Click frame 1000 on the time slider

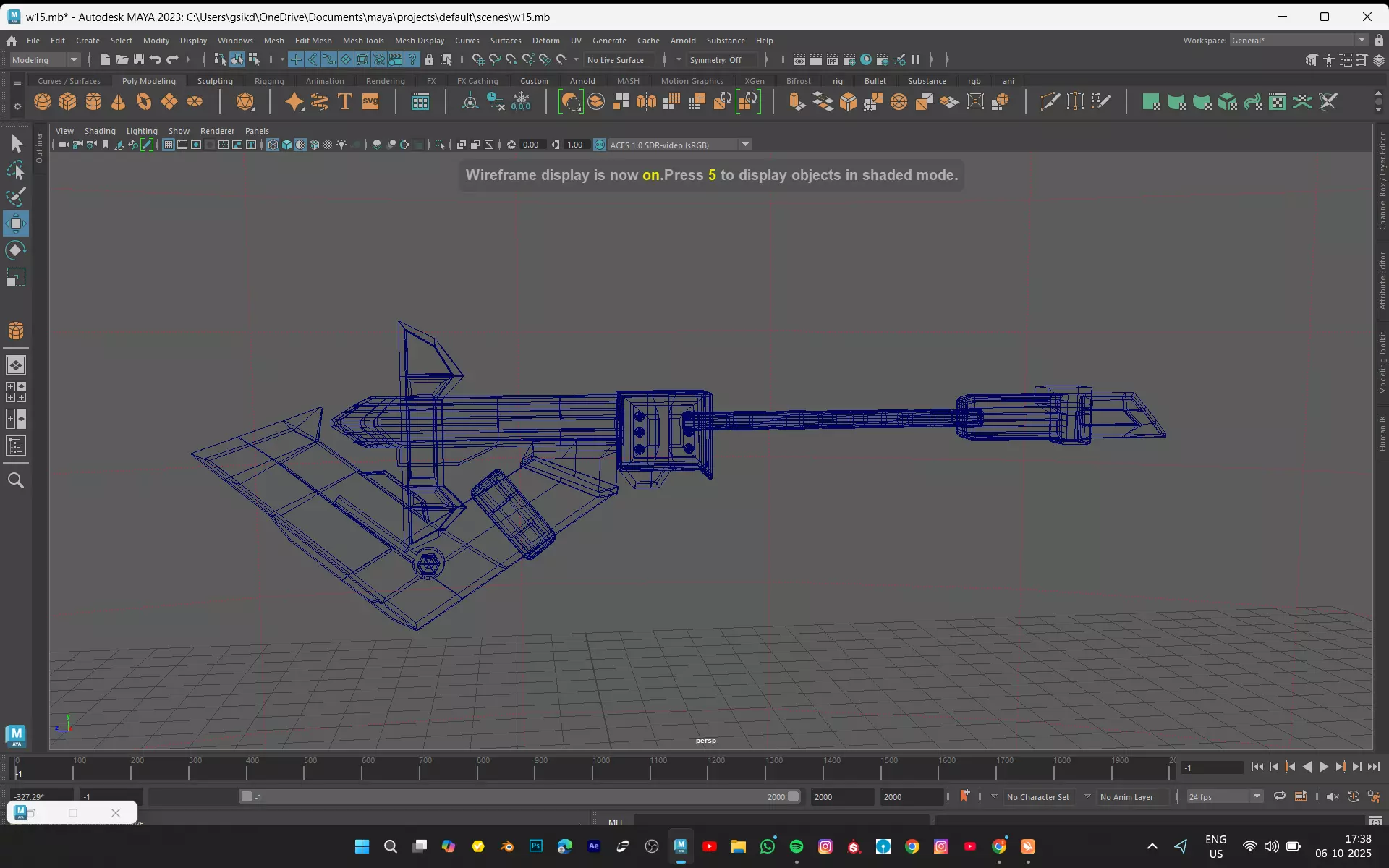tap(592, 768)
